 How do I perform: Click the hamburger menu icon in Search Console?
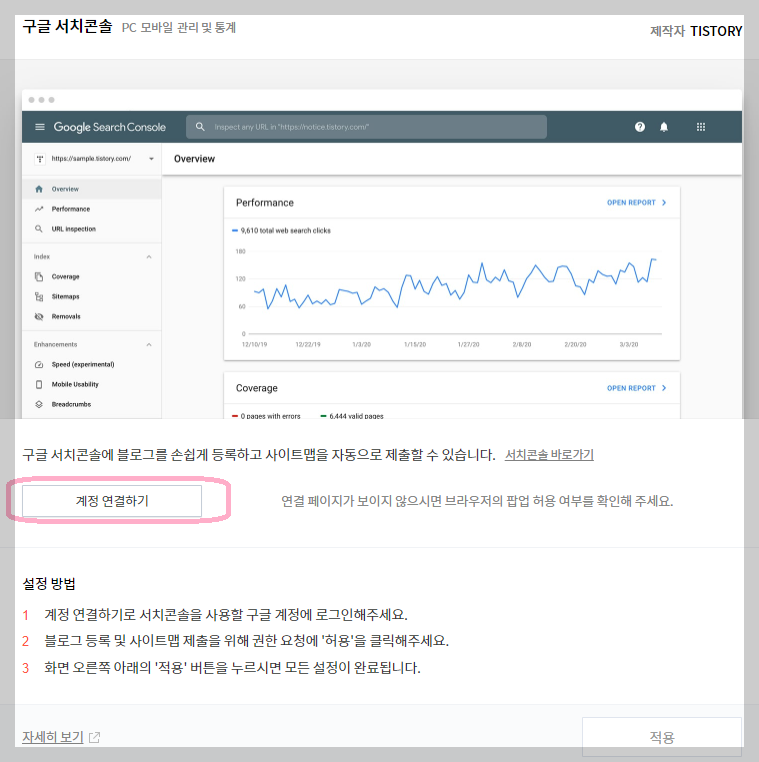pos(40,127)
